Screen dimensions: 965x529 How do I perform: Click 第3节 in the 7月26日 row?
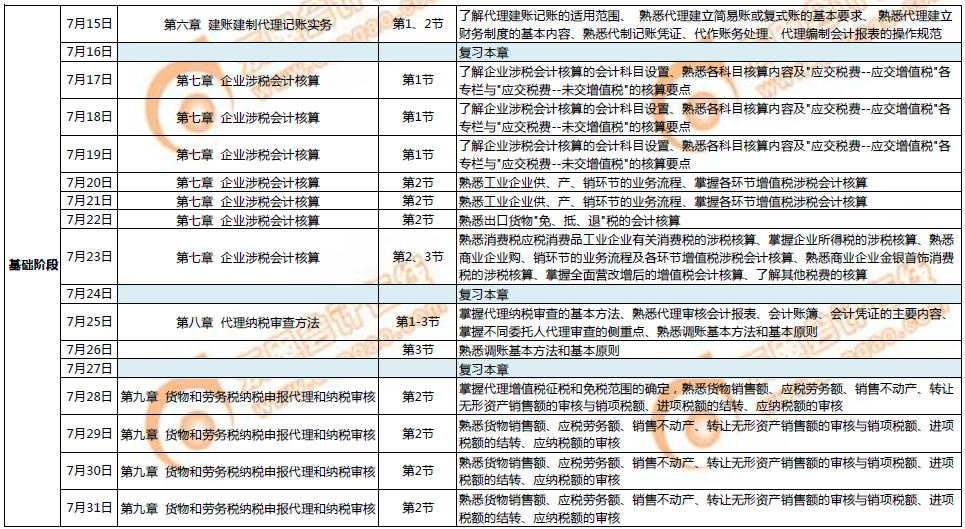417,350
